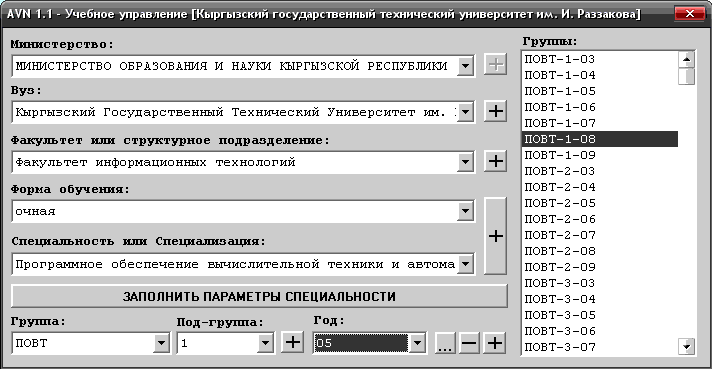Click the groups list scroll up arrow
The width and height of the screenshot is (712, 369).
[687, 59]
